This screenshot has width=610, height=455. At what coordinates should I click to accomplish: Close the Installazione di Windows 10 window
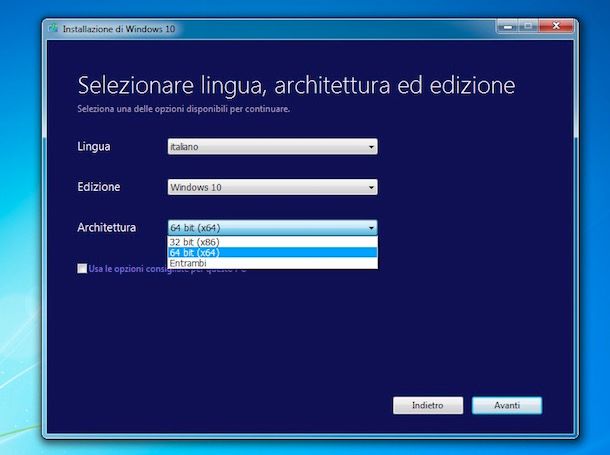(x=556, y=26)
